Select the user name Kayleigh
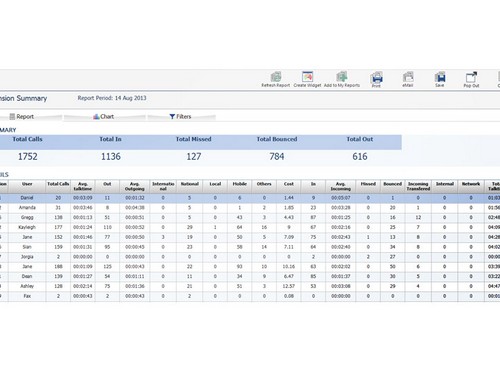The width and height of the screenshot is (500, 375). 27,227
